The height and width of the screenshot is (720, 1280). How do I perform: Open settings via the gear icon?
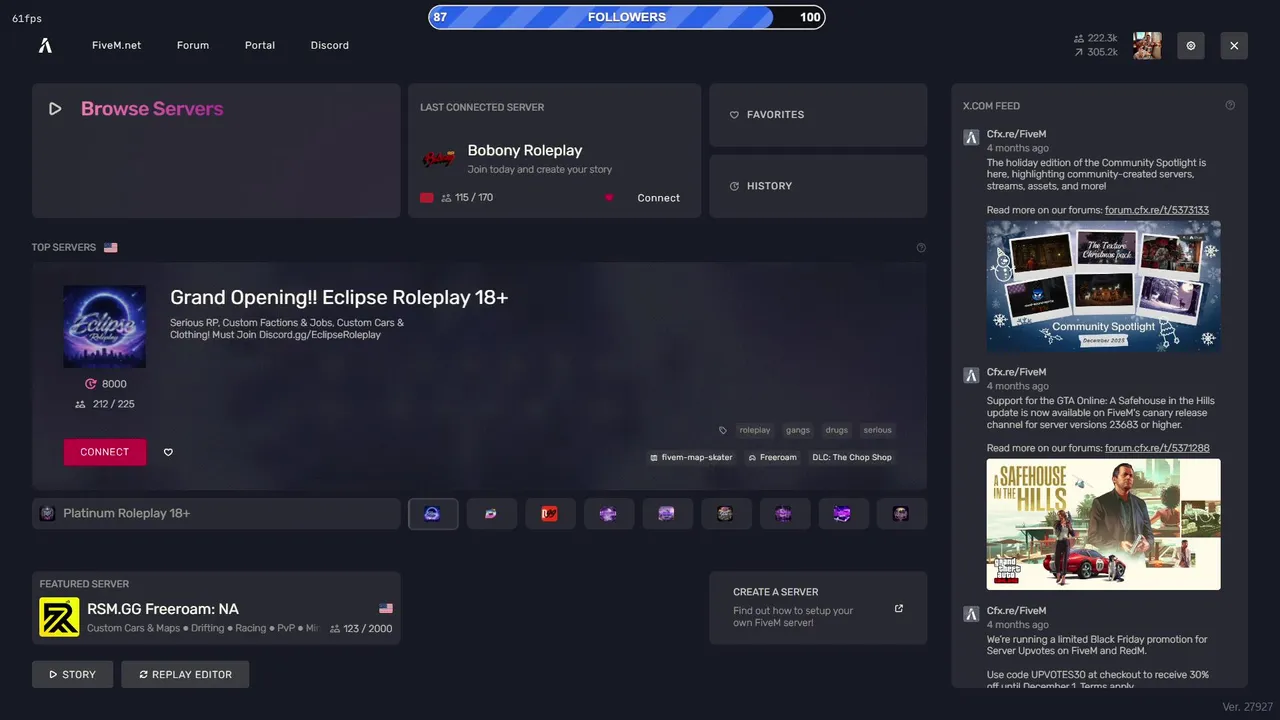pyautogui.click(x=1191, y=46)
